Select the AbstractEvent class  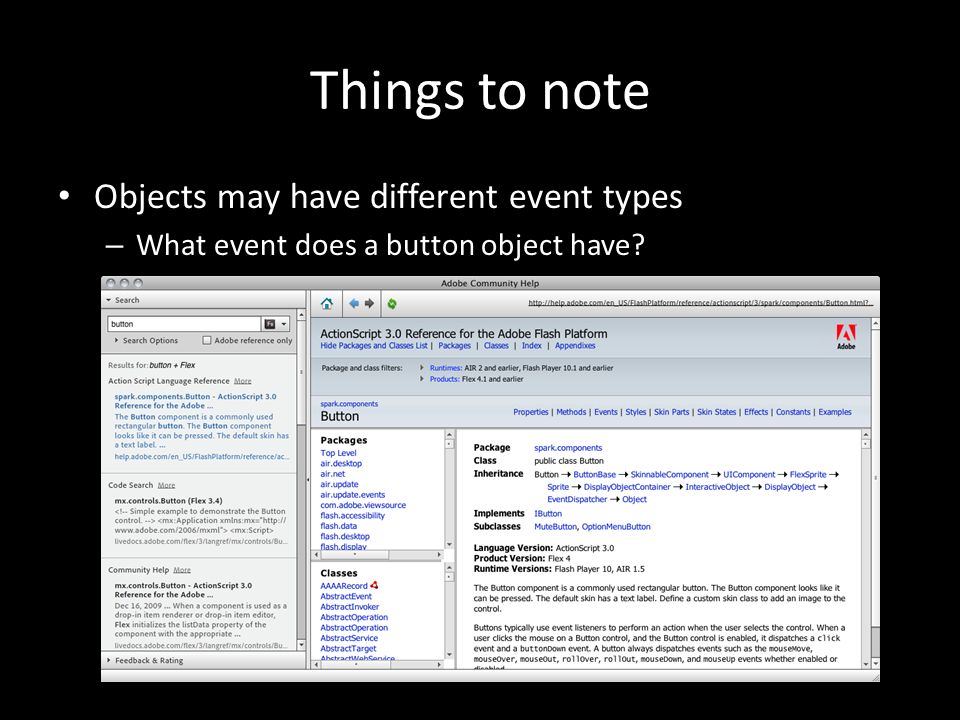coord(346,596)
